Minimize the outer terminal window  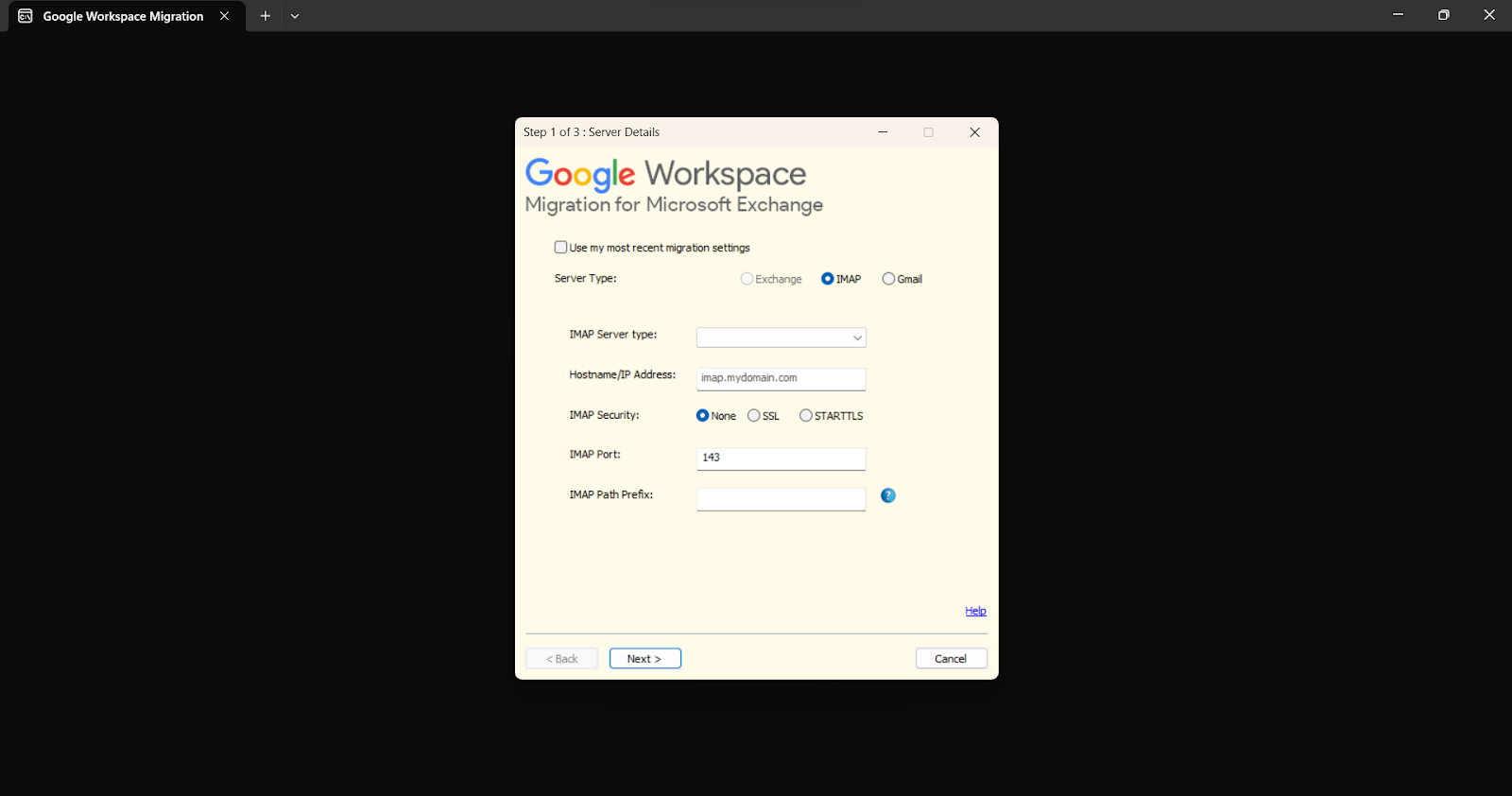(x=1398, y=15)
